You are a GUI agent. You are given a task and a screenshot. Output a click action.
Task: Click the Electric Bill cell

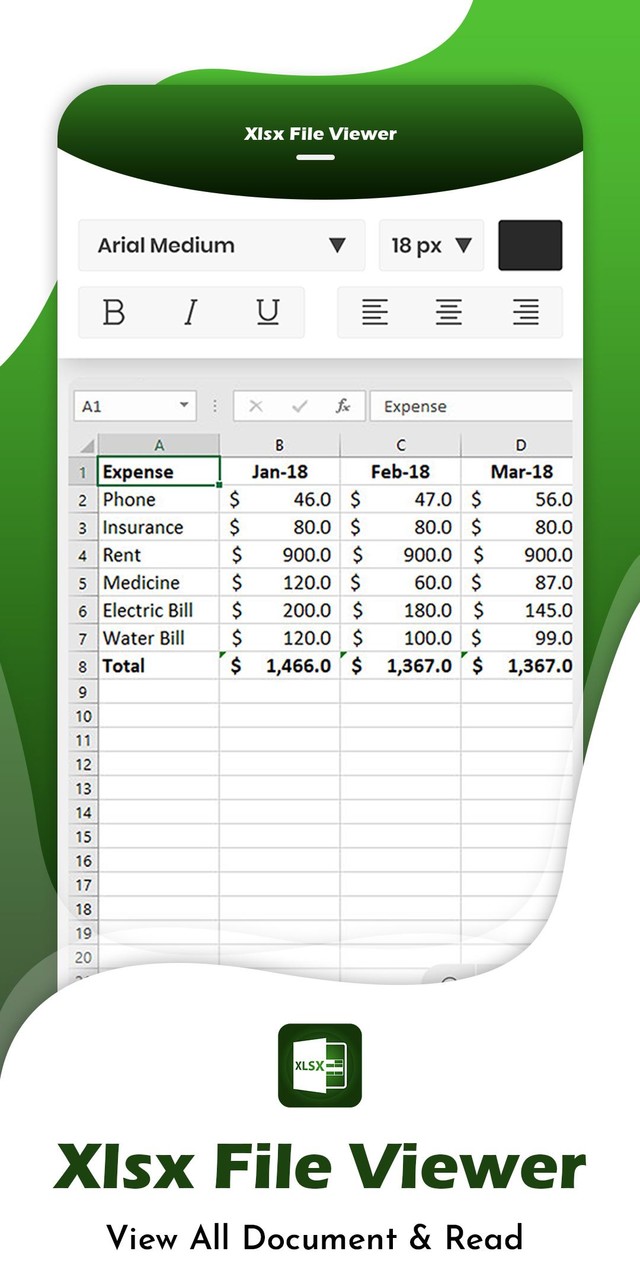pos(158,610)
